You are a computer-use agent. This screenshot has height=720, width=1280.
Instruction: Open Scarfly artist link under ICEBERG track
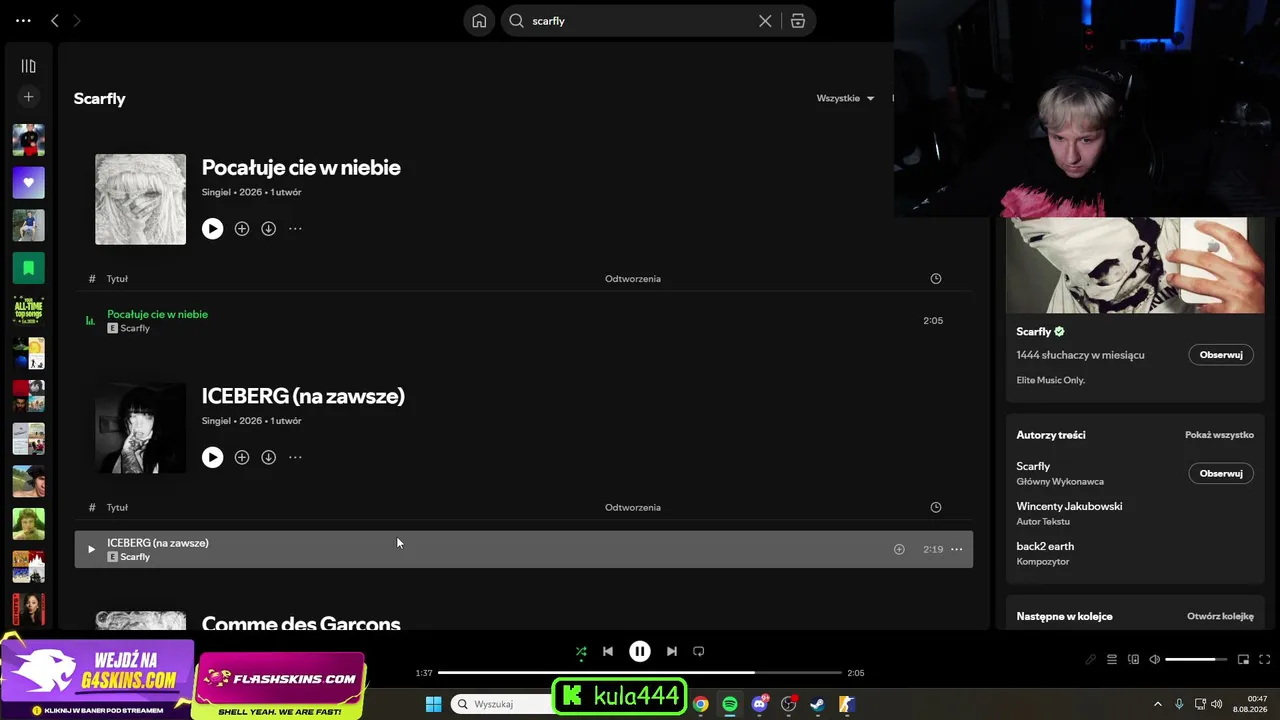[x=135, y=557]
